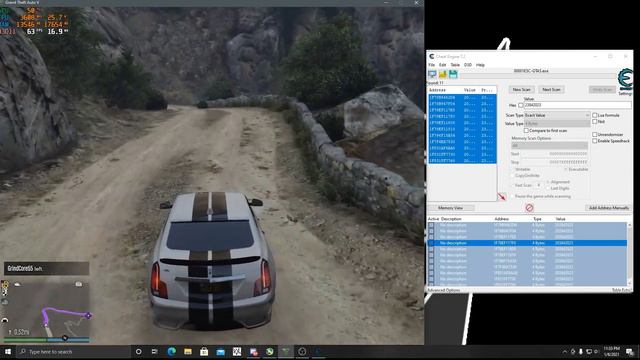Click the address list vertical scrollbar
This screenshot has height=360, width=640.
pos(629,254)
